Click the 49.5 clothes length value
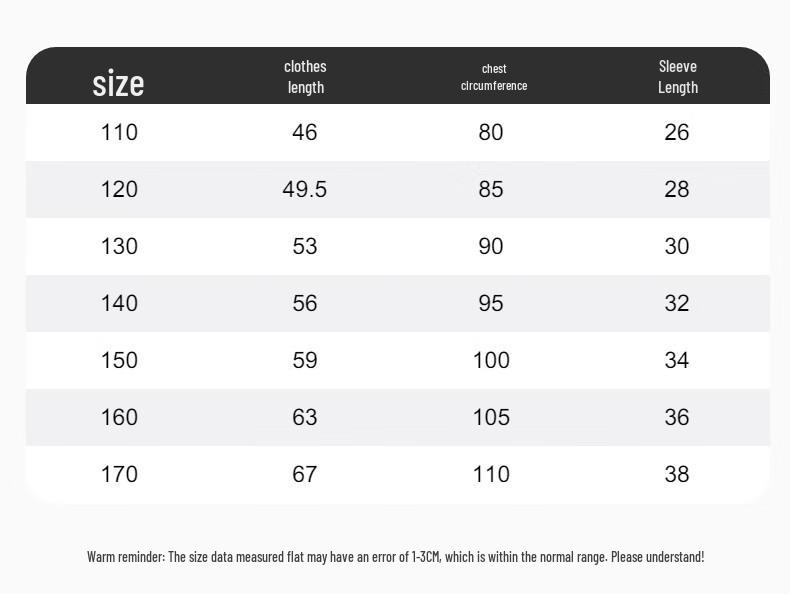 coord(305,189)
